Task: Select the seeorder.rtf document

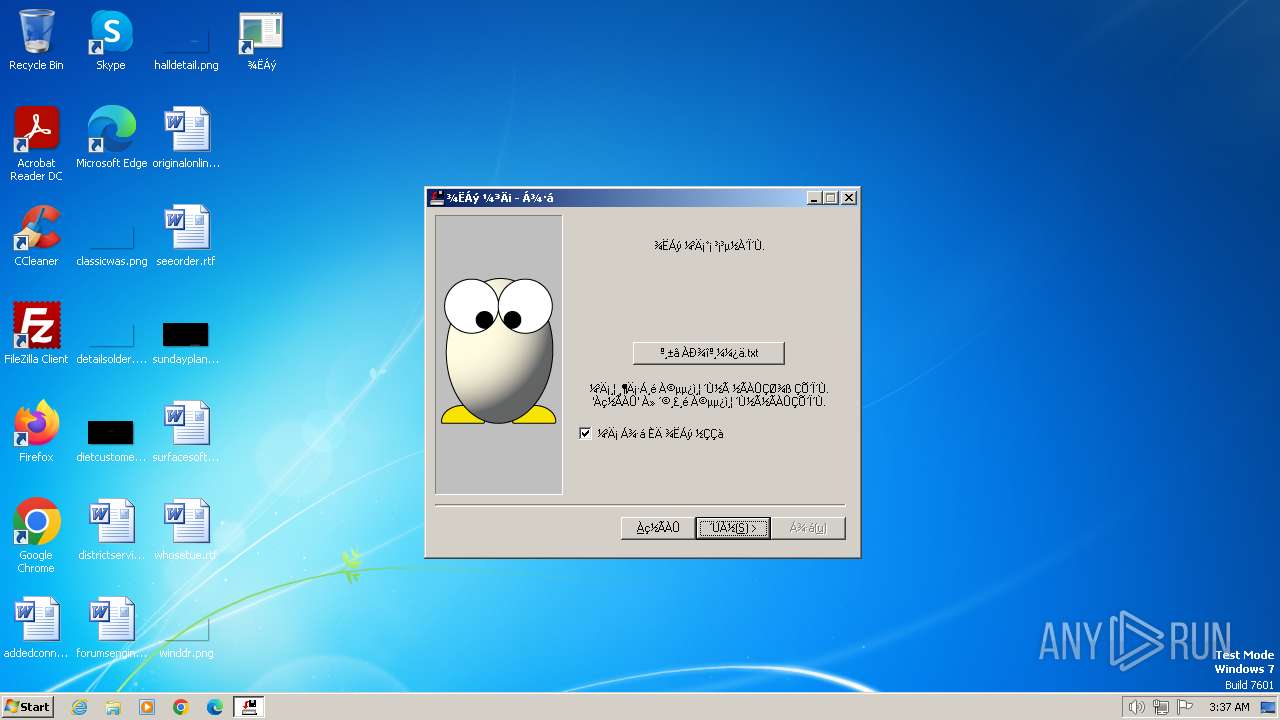Action: (x=186, y=236)
